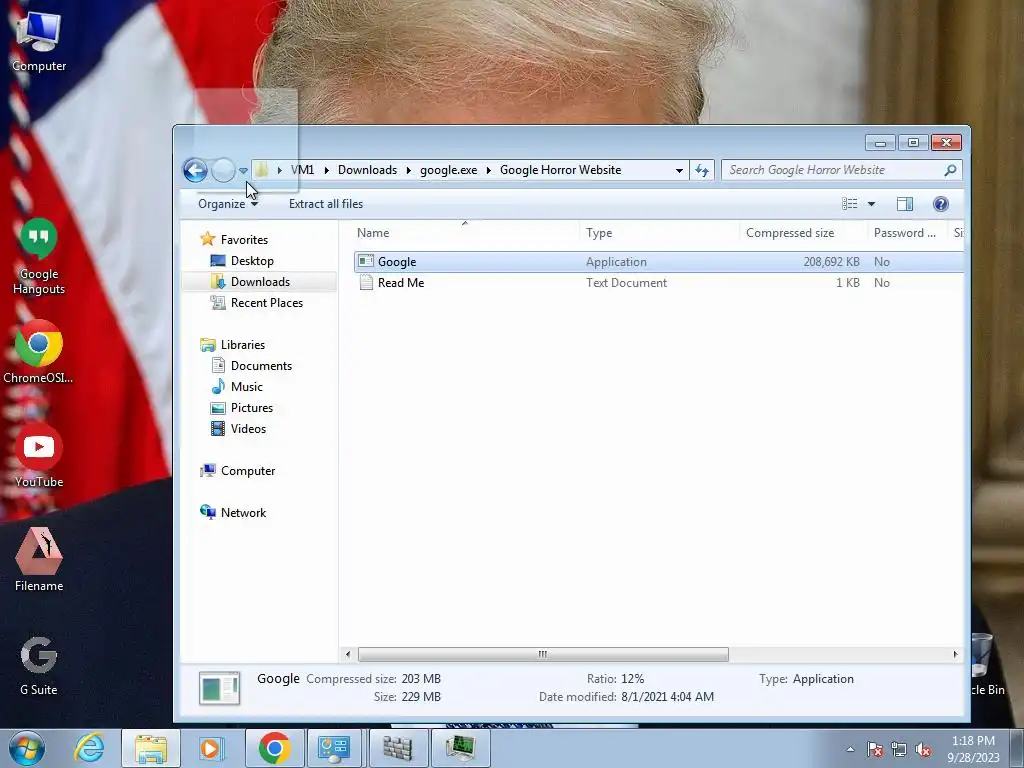
Task: Select Favorites in navigation pane
Action: 244,240
